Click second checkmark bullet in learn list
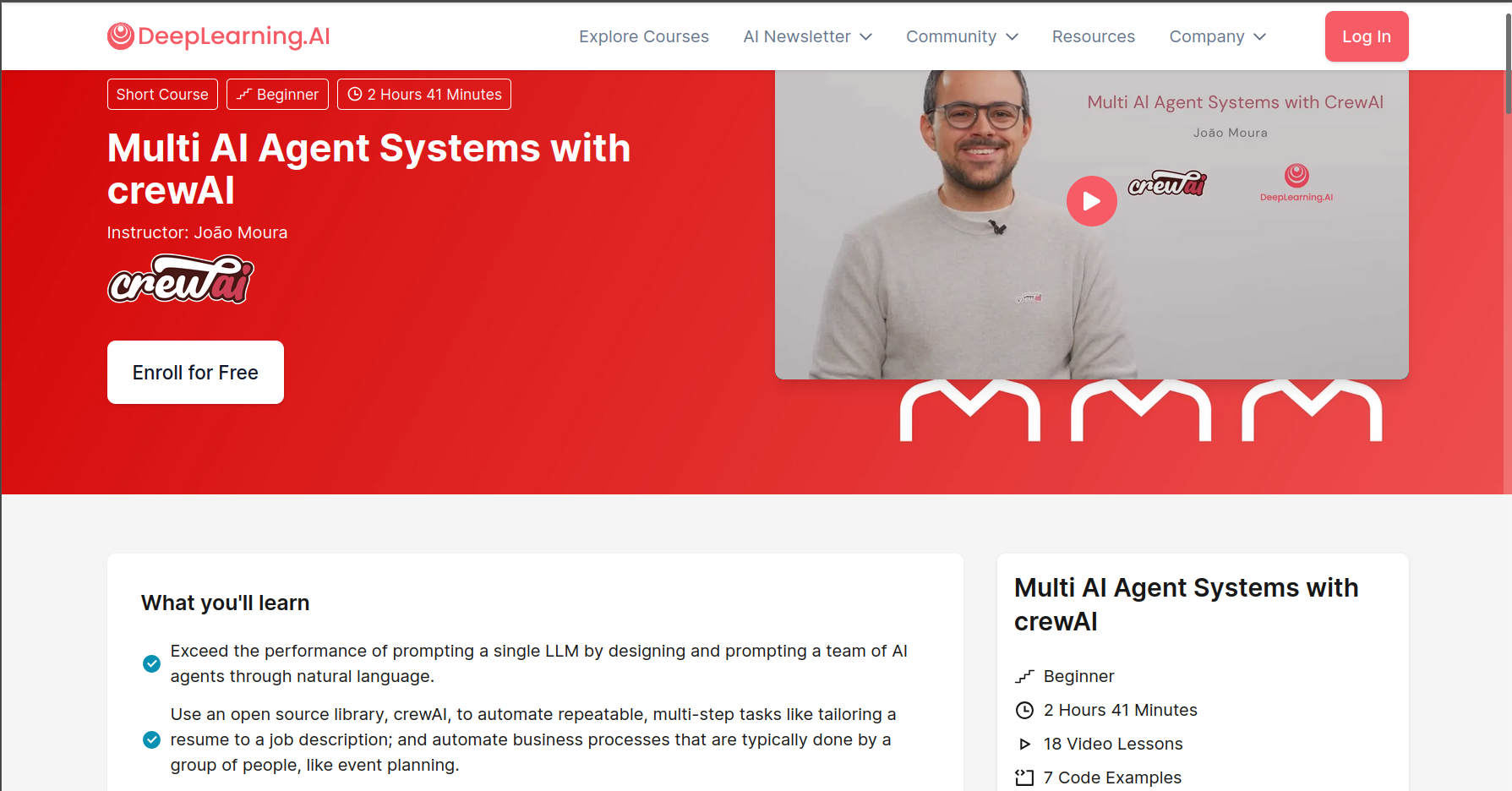The width and height of the screenshot is (1512, 791). coord(151,739)
